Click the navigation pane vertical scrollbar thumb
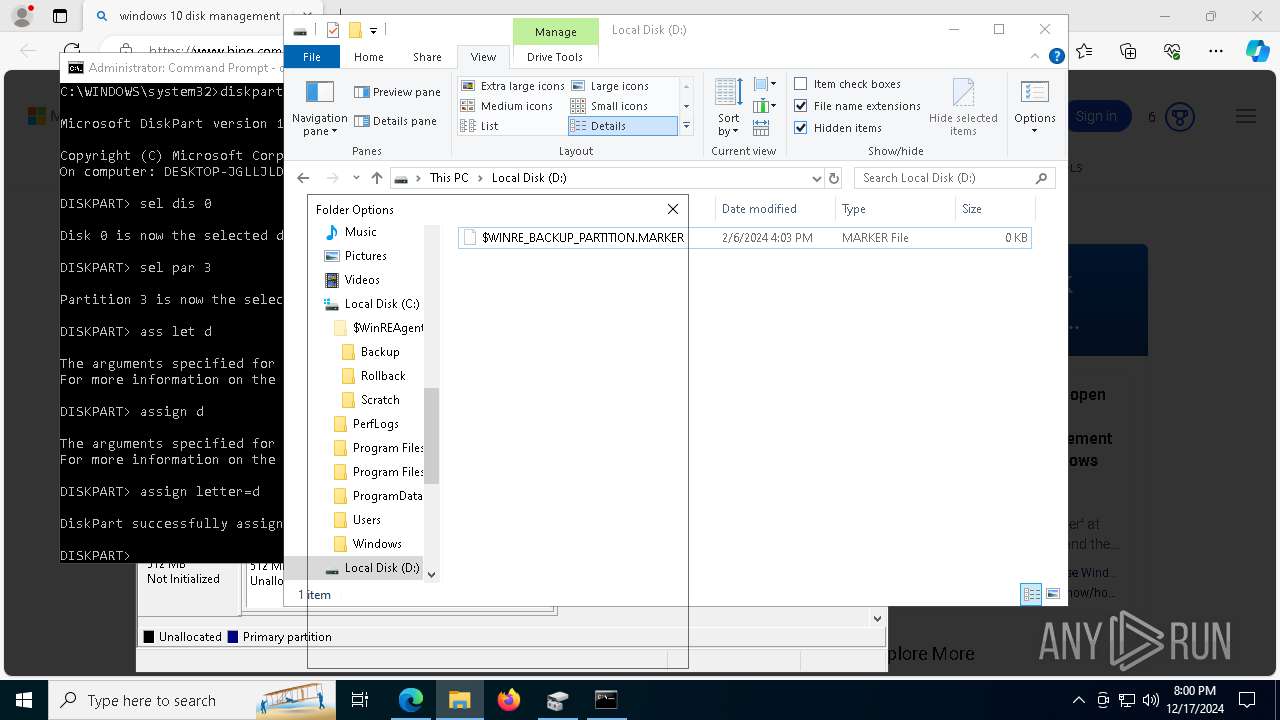Image resolution: width=1280 pixels, height=720 pixels. pyautogui.click(x=431, y=436)
